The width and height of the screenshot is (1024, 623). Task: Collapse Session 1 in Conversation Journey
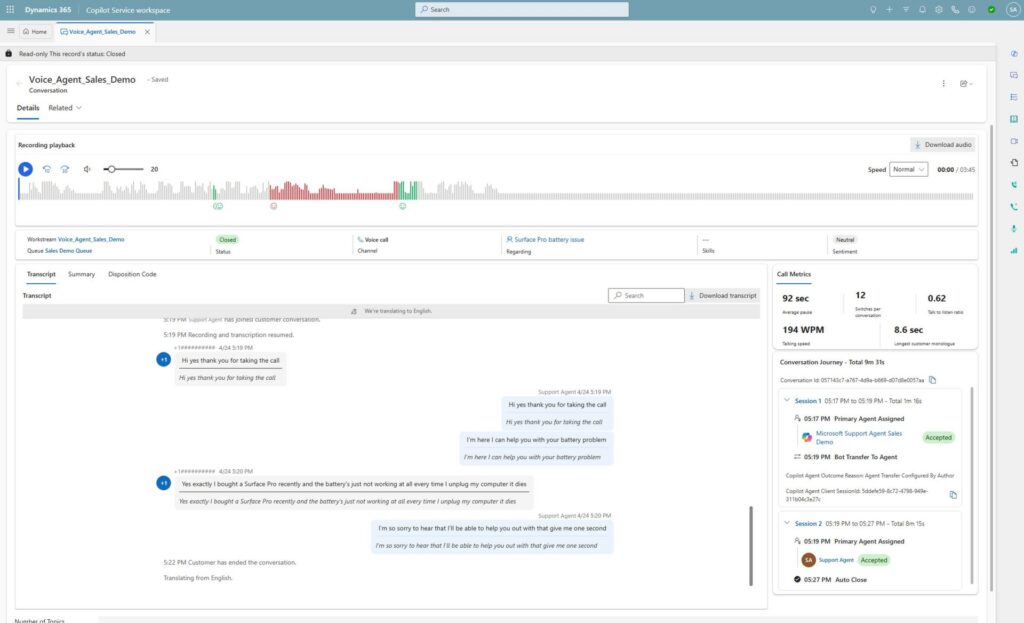(787, 400)
